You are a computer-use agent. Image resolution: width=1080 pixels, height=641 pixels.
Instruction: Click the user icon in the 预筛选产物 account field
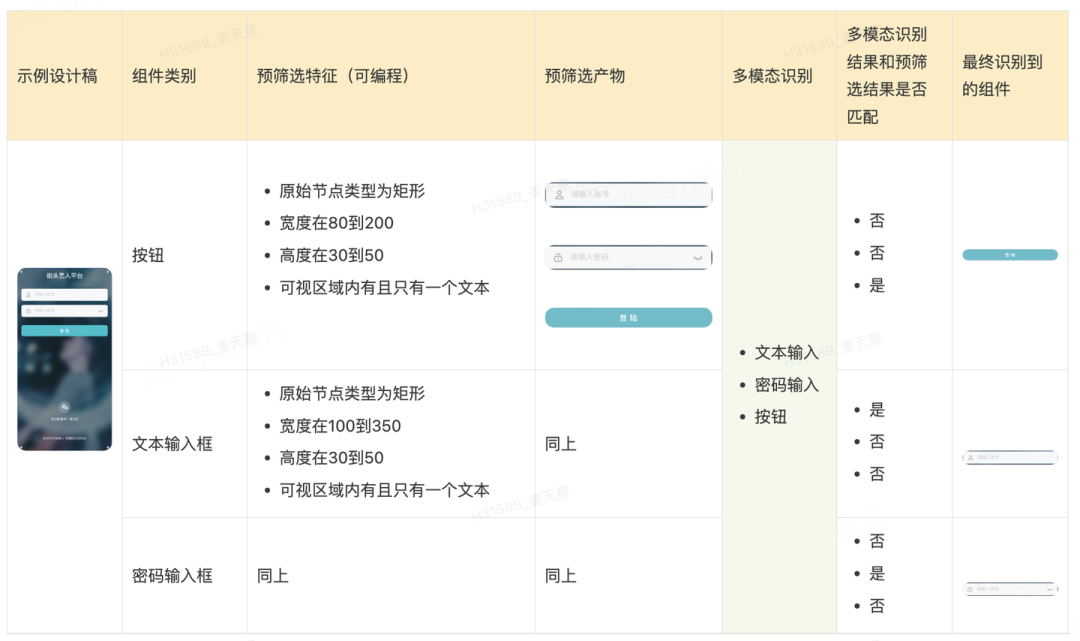click(559, 194)
